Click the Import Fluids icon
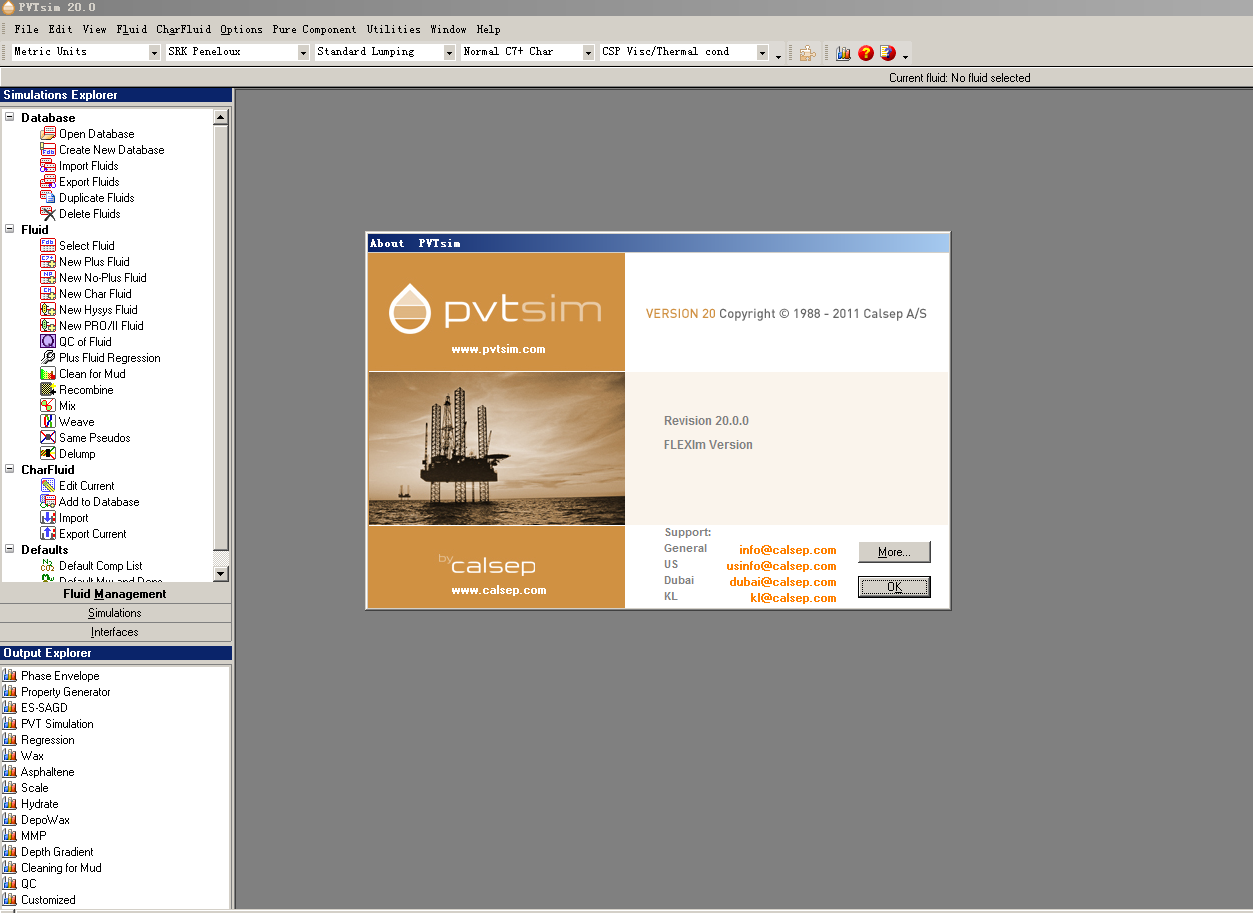The width and height of the screenshot is (1253, 913). coord(48,165)
